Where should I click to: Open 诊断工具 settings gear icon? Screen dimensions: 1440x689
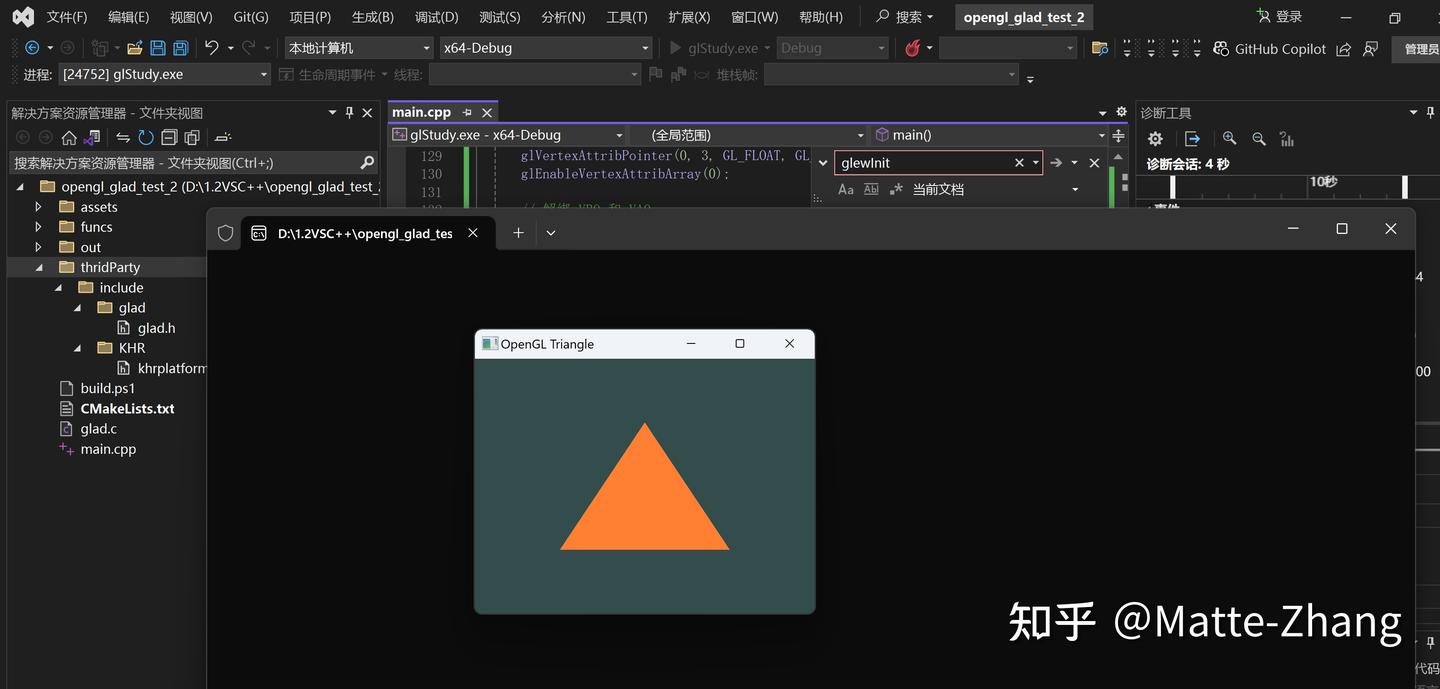(1155, 138)
